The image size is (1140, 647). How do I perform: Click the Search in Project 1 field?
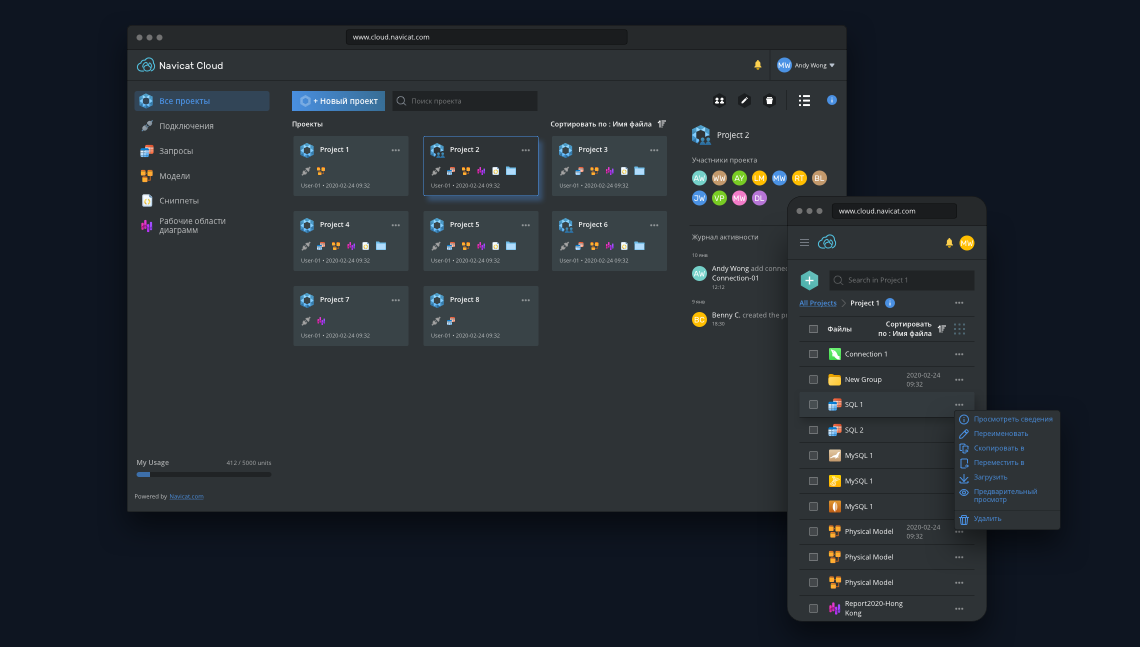pyautogui.click(x=902, y=280)
